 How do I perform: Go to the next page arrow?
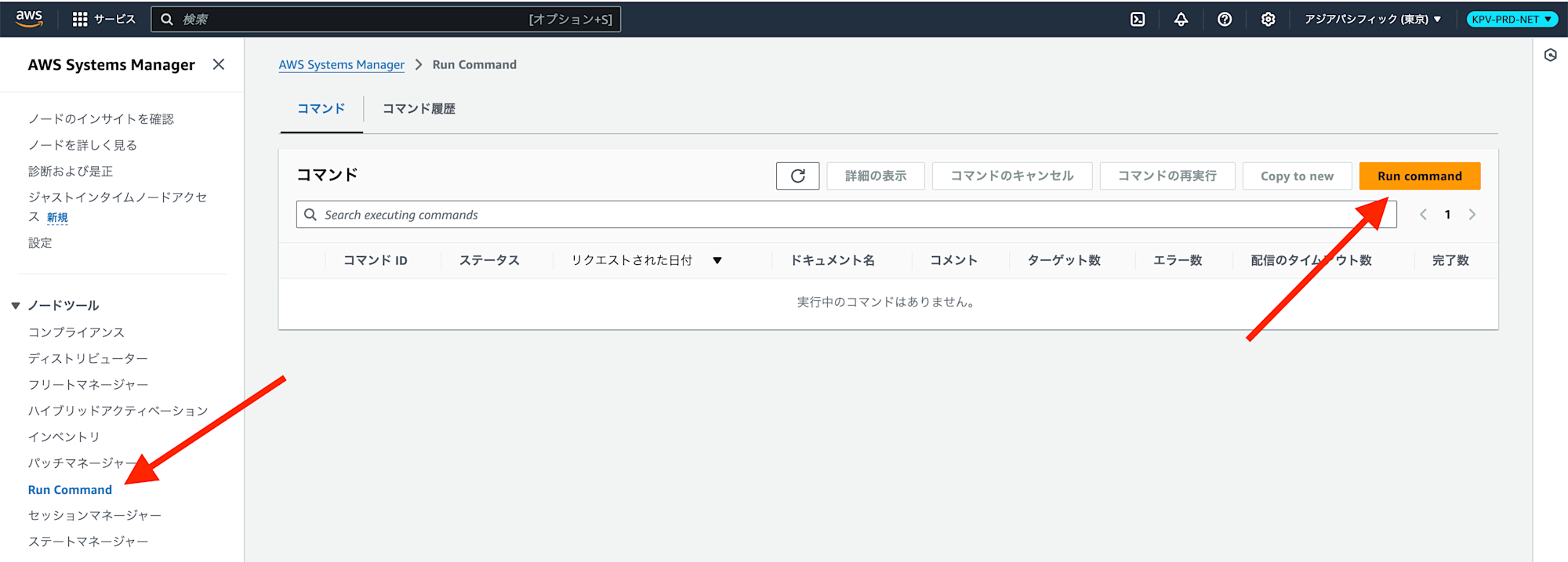(x=1472, y=215)
